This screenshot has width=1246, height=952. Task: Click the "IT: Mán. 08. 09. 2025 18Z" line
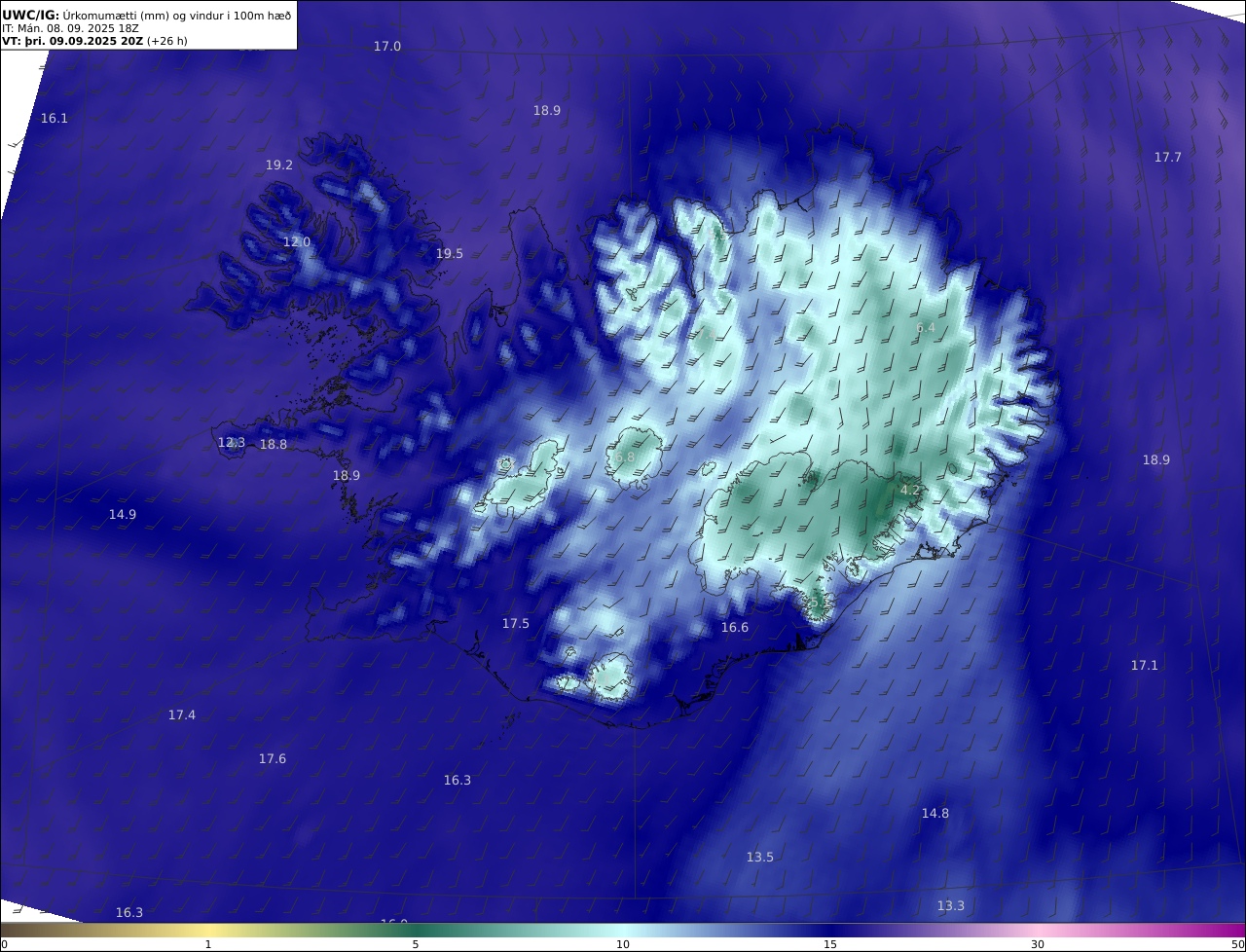(x=70, y=28)
